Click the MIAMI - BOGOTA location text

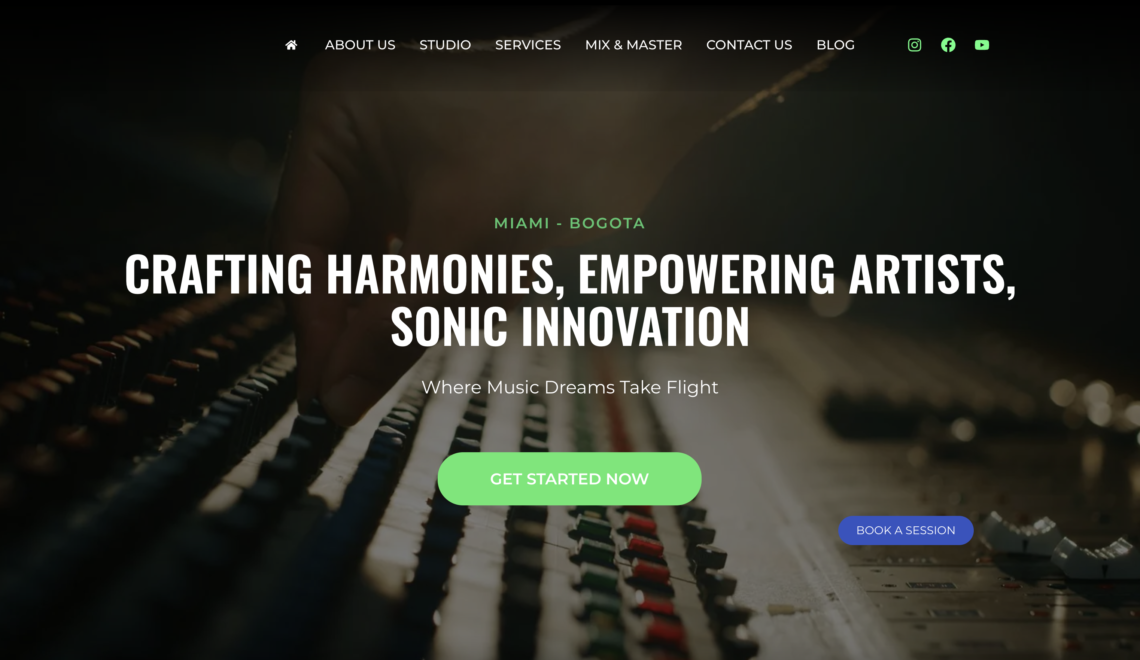[569, 223]
